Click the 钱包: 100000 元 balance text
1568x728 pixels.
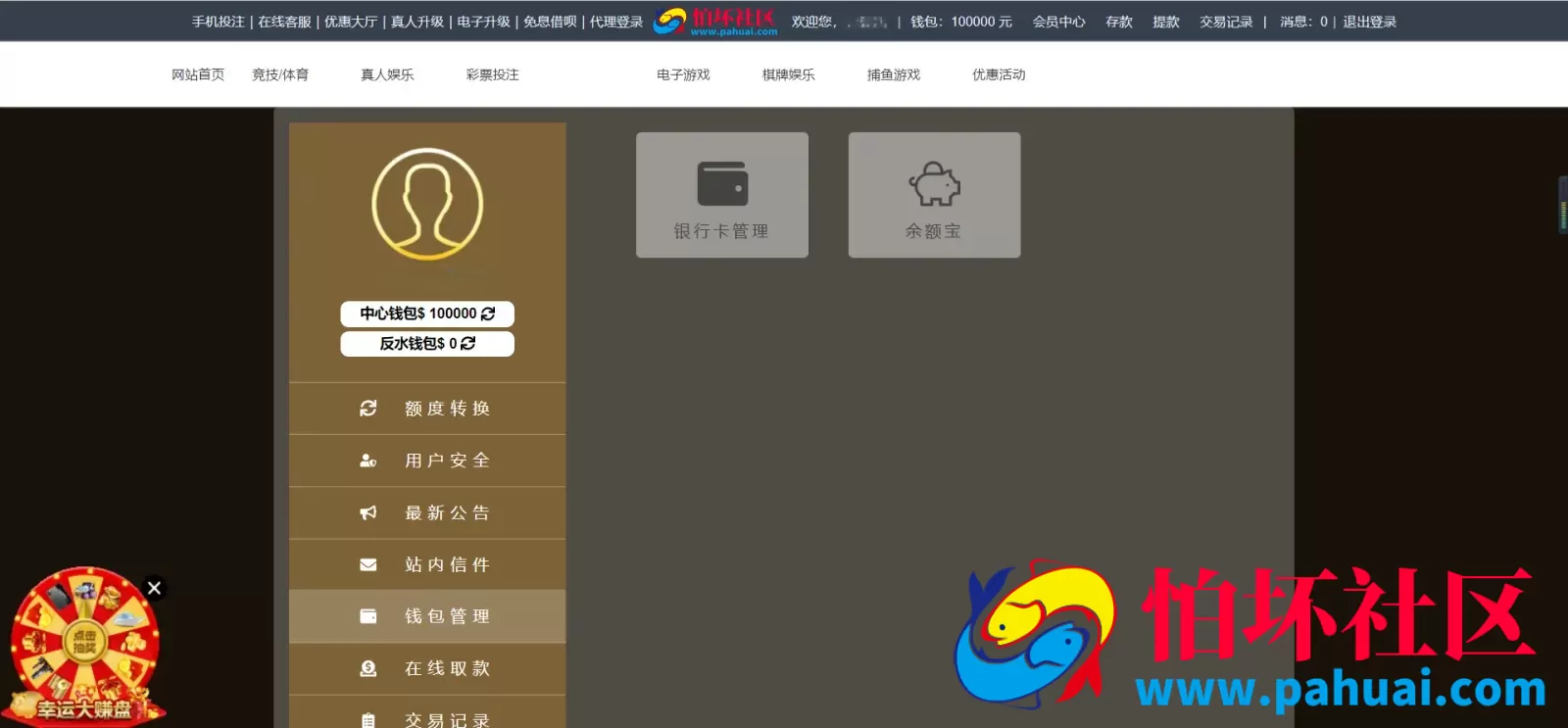coord(961,22)
